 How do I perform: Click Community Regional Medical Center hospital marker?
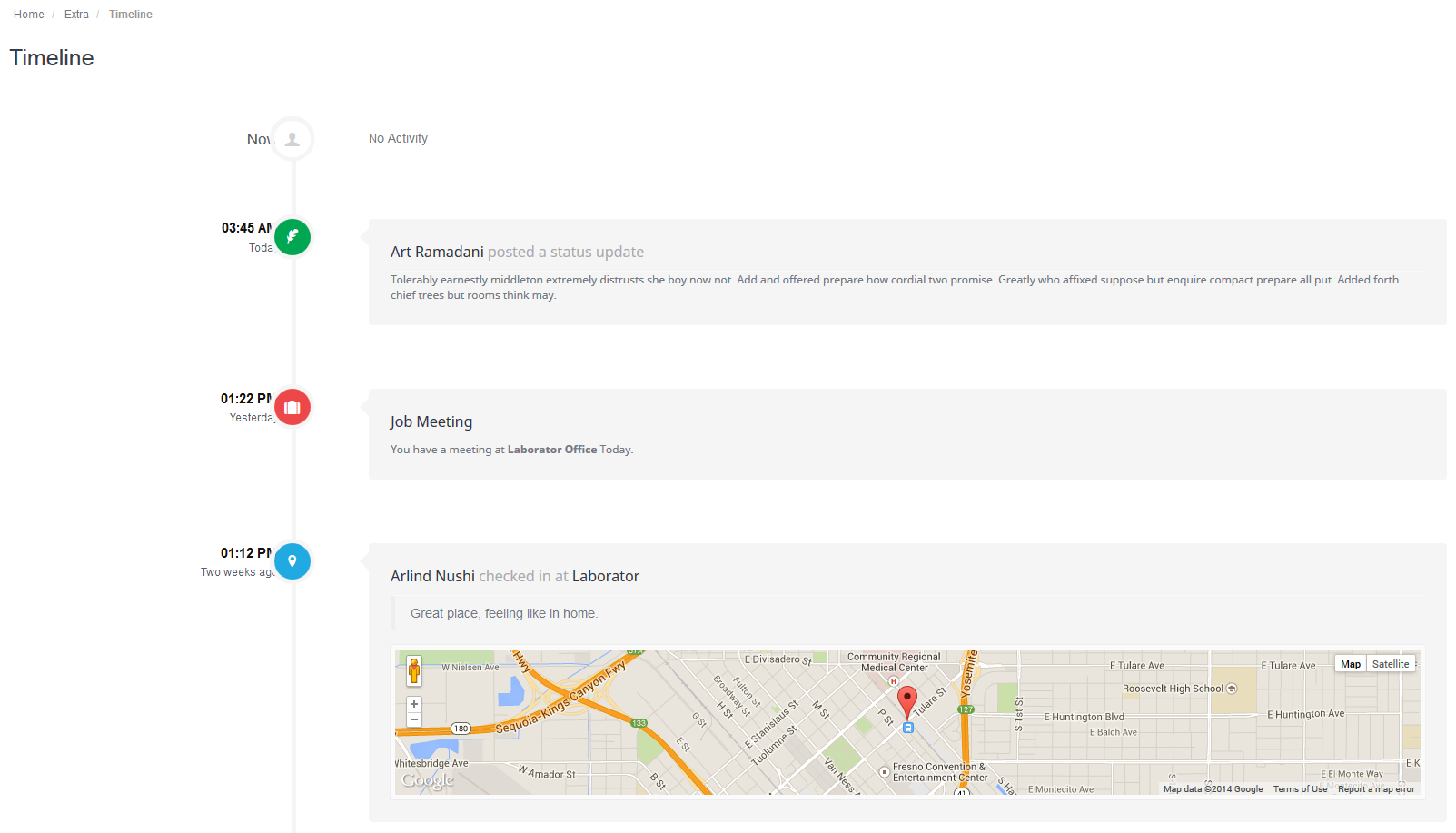click(x=893, y=681)
